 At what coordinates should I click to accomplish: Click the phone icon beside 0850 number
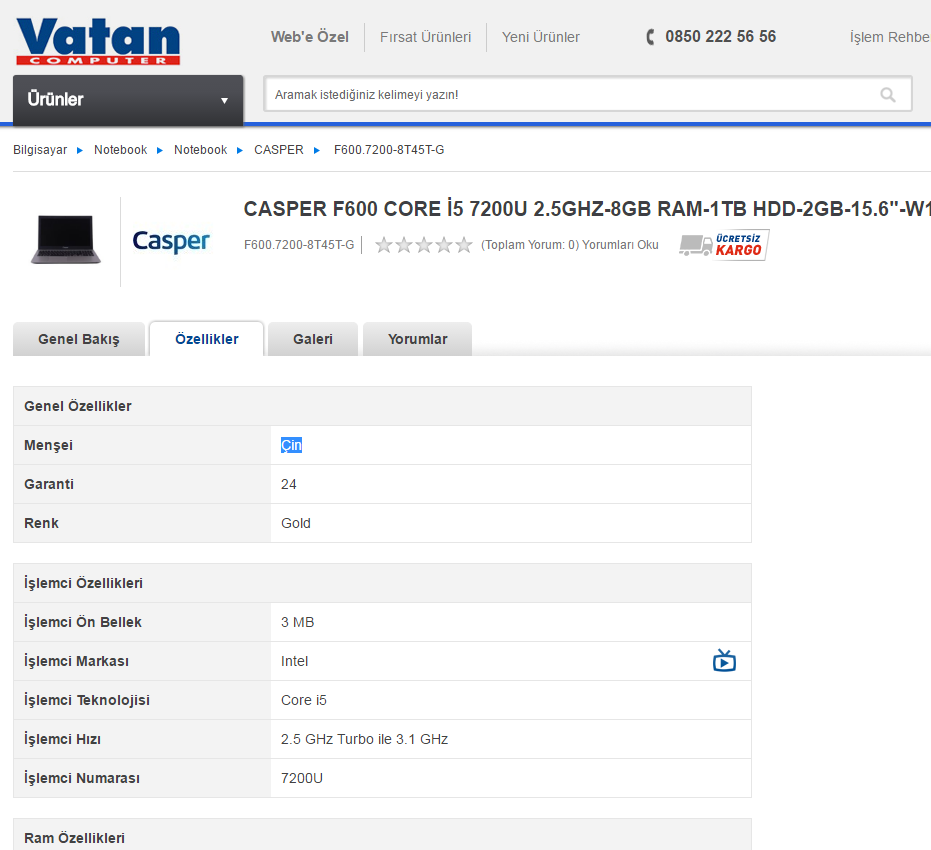click(x=651, y=37)
